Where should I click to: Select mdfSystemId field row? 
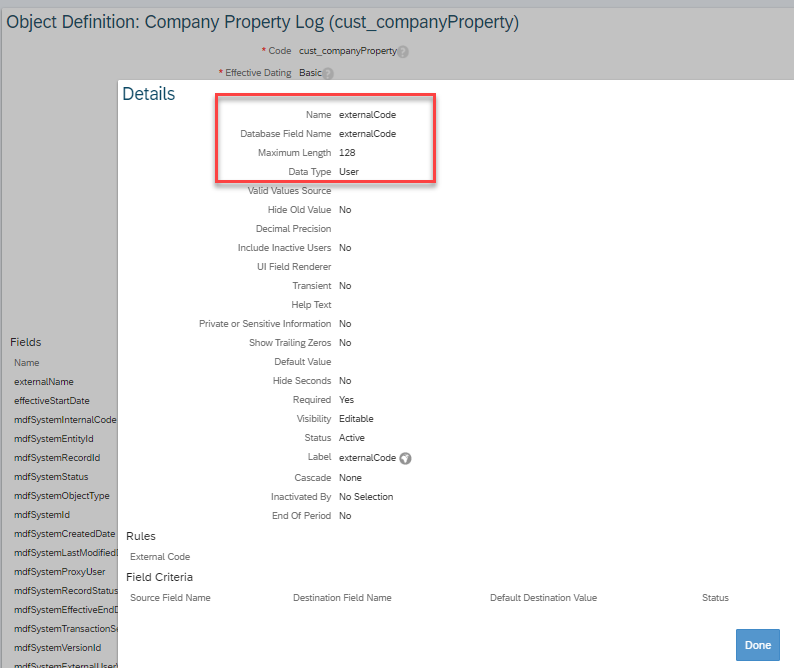[42, 515]
